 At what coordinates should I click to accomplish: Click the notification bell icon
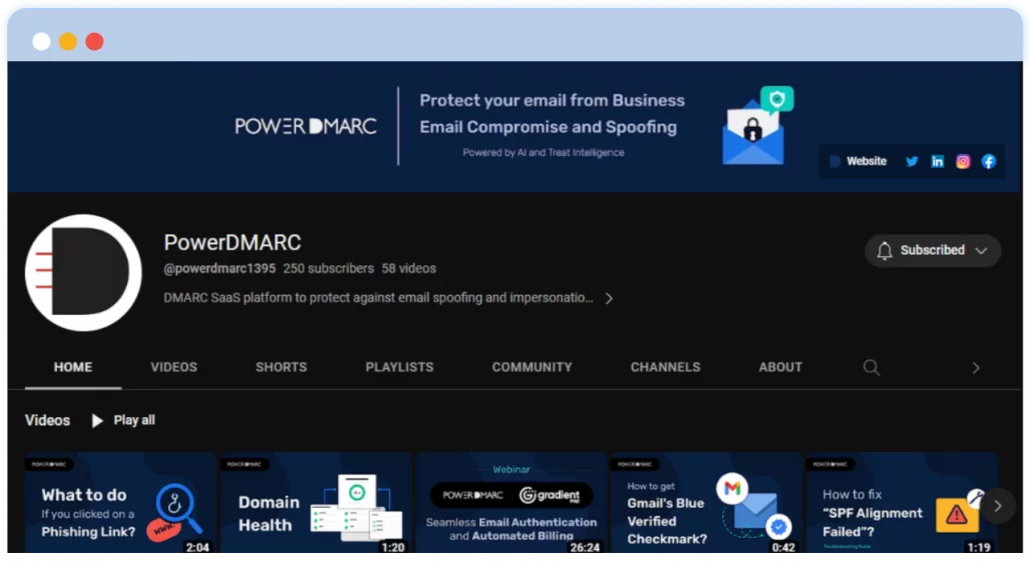click(x=884, y=250)
